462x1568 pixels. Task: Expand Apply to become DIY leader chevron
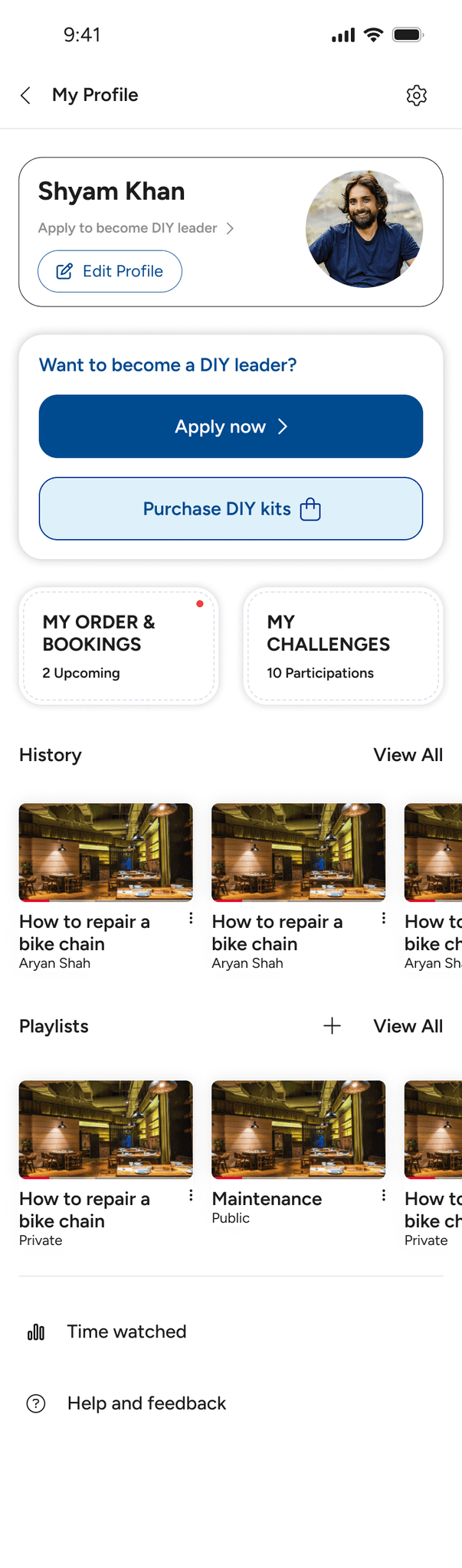(230, 228)
